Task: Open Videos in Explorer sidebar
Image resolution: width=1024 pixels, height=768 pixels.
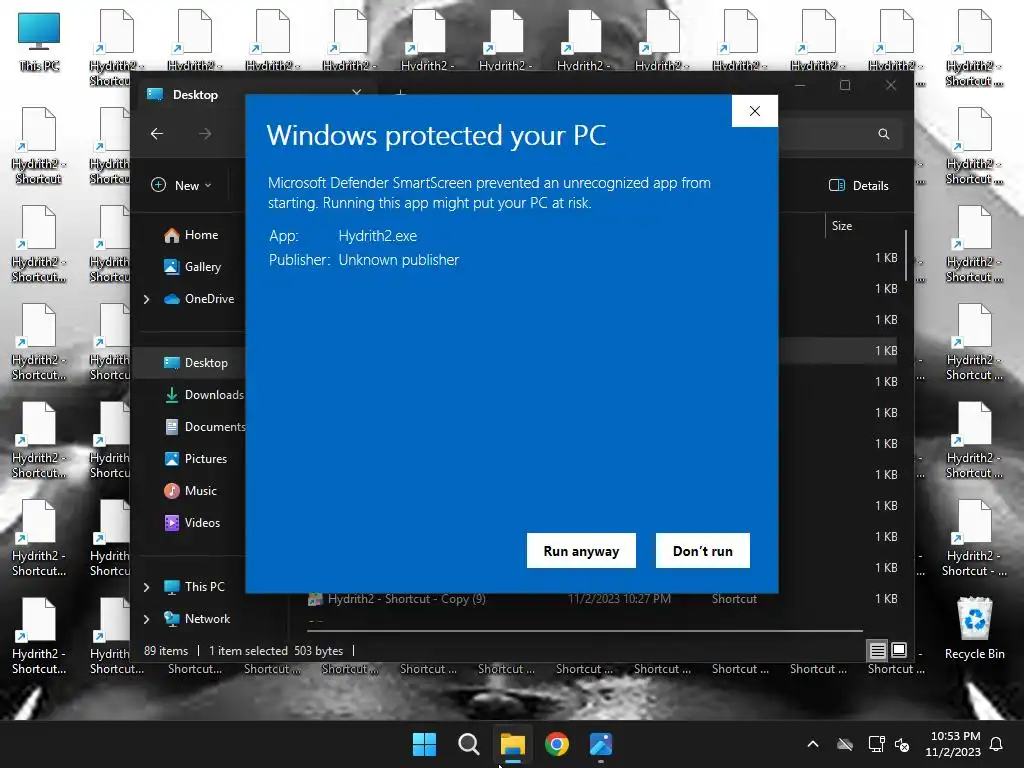Action: tap(192, 522)
